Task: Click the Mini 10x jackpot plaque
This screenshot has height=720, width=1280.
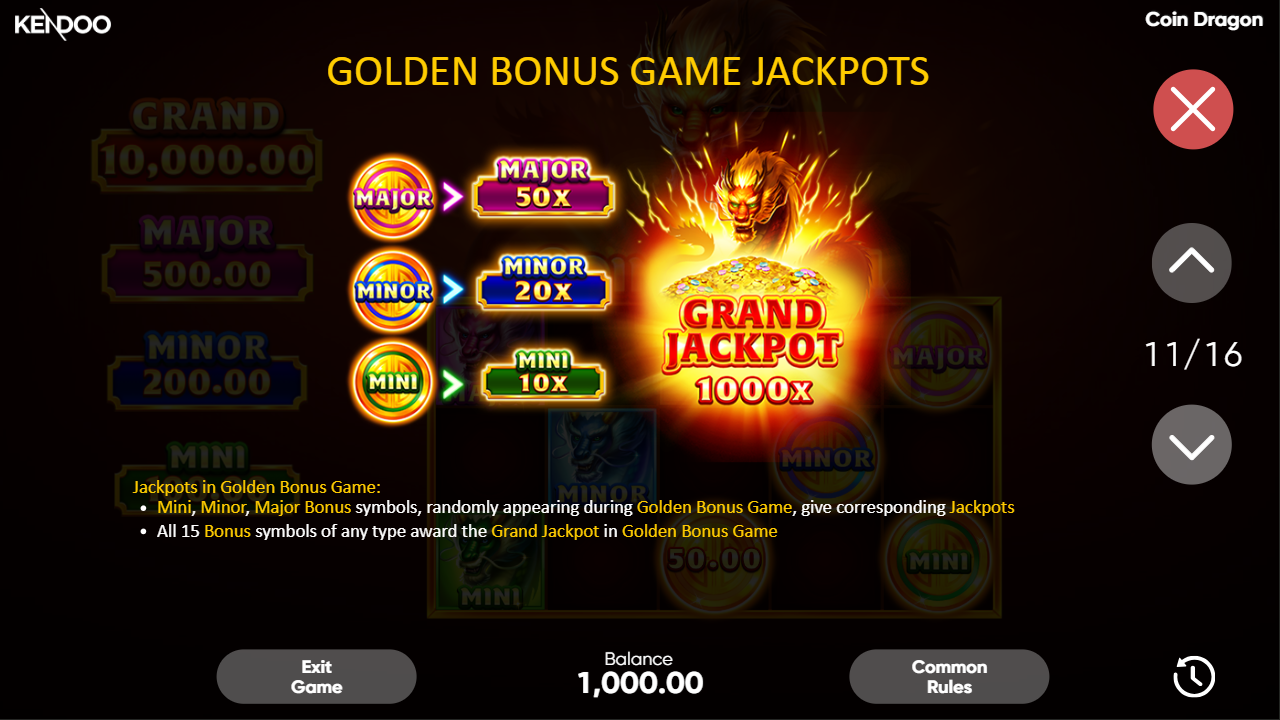Action: 543,374
